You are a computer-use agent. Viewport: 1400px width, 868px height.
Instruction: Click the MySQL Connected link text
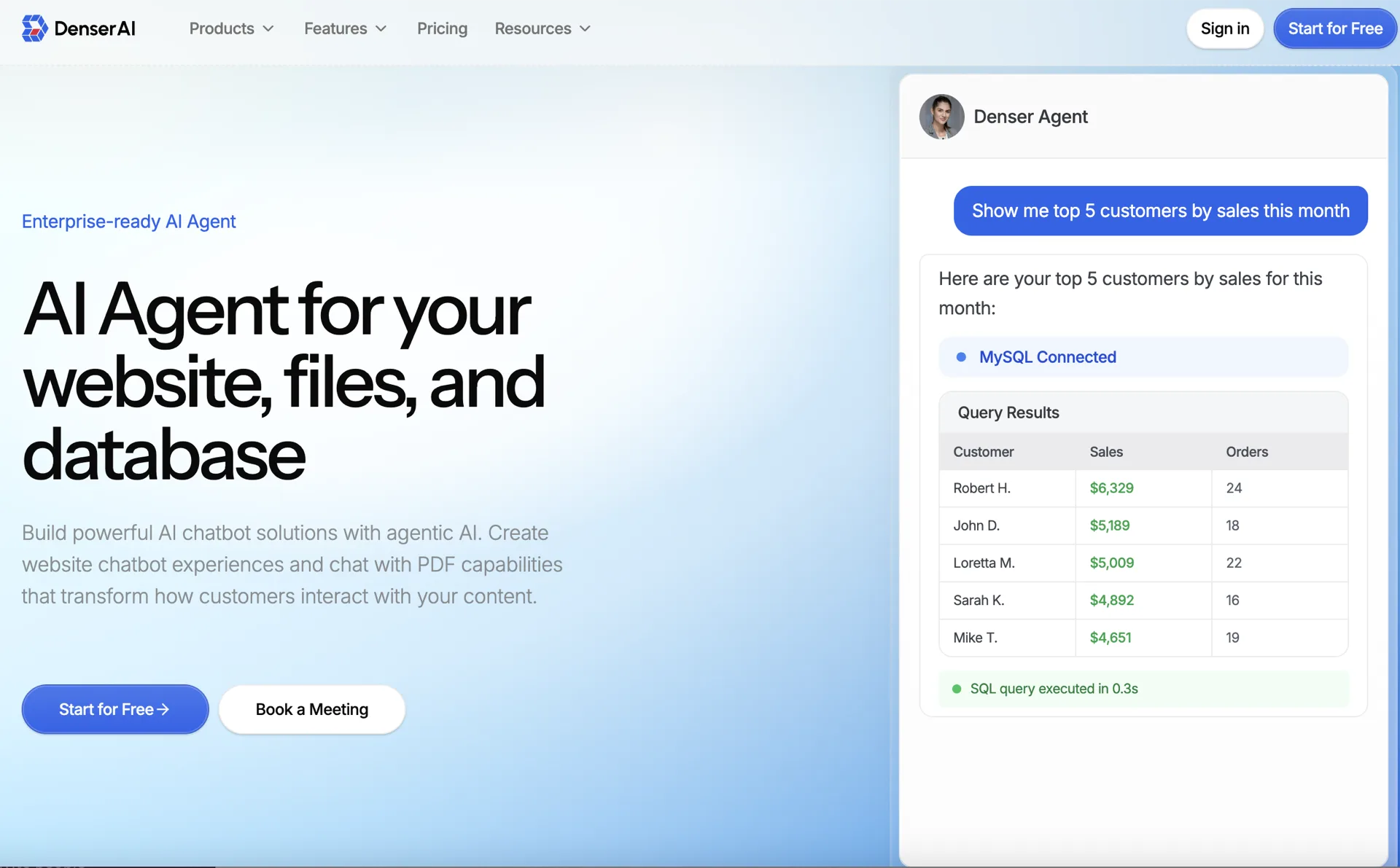pos(1048,357)
